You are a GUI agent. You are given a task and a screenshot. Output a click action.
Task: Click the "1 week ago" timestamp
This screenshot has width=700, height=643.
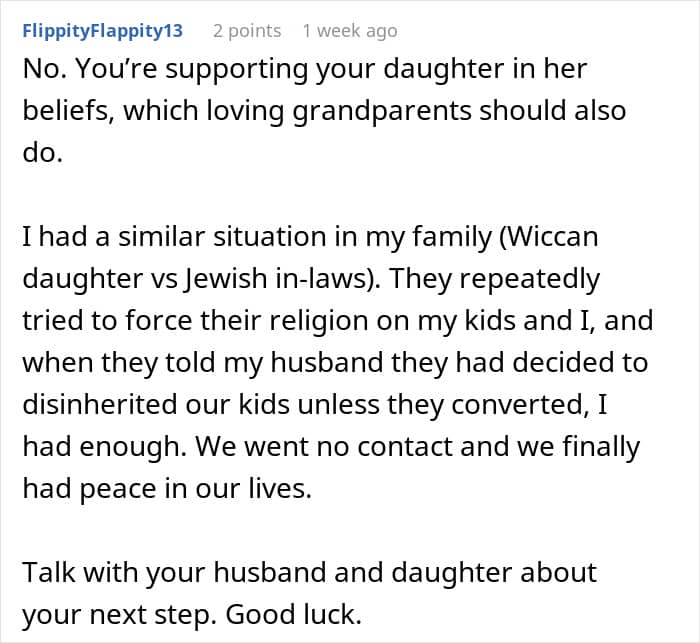click(349, 30)
